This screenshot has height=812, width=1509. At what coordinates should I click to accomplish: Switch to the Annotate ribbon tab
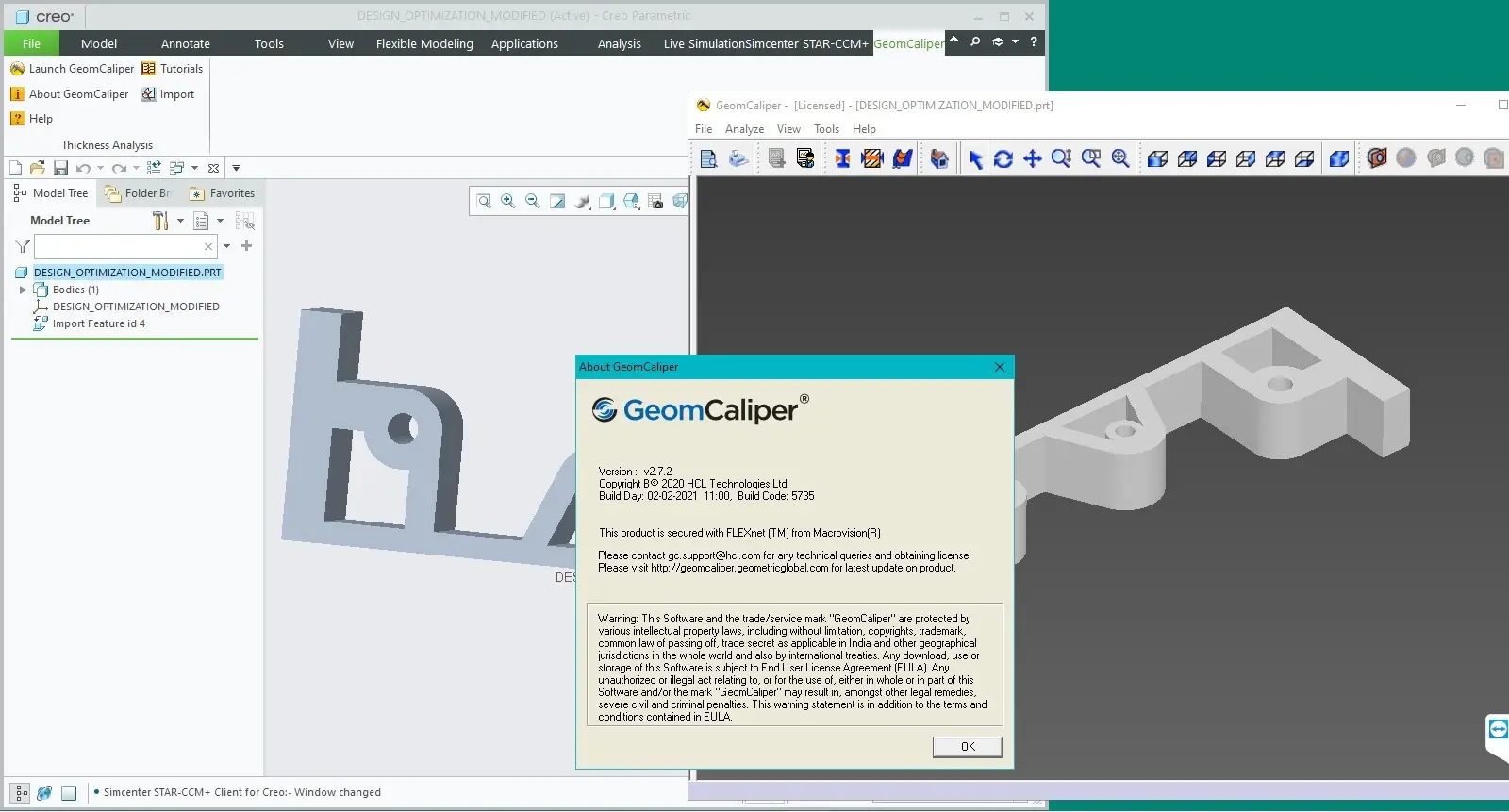186,43
